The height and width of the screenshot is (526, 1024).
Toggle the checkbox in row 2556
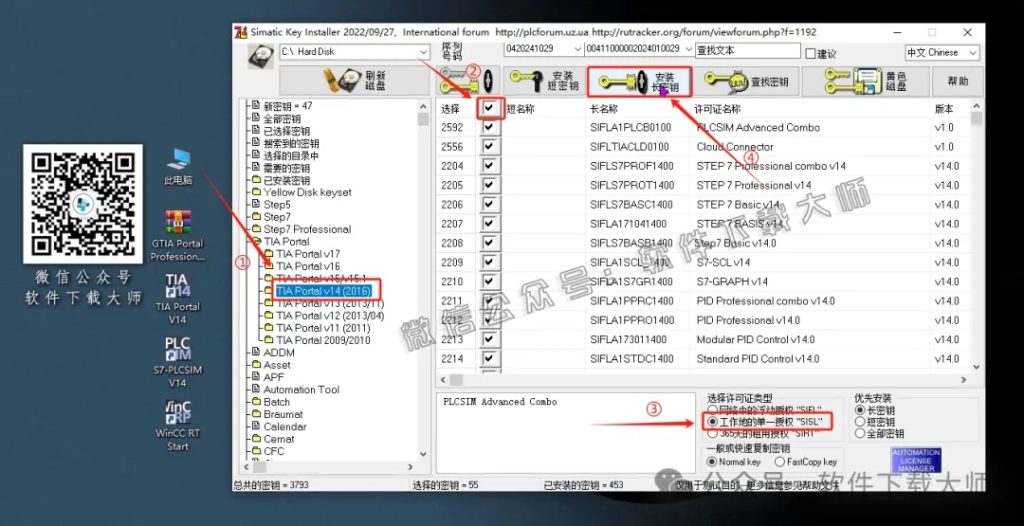pyautogui.click(x=489, y=147)
